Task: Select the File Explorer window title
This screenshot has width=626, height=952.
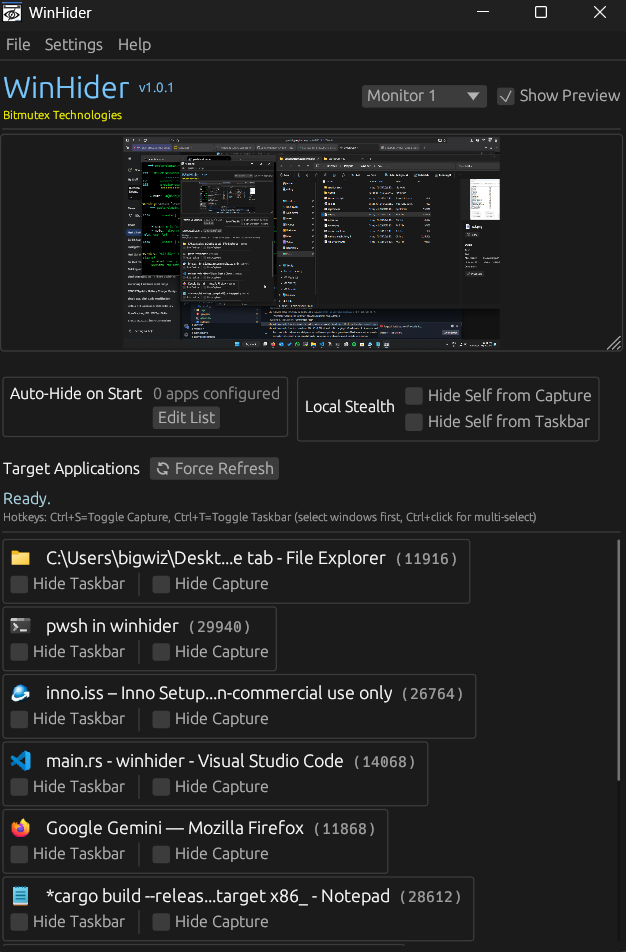Action: pos(216,558)
